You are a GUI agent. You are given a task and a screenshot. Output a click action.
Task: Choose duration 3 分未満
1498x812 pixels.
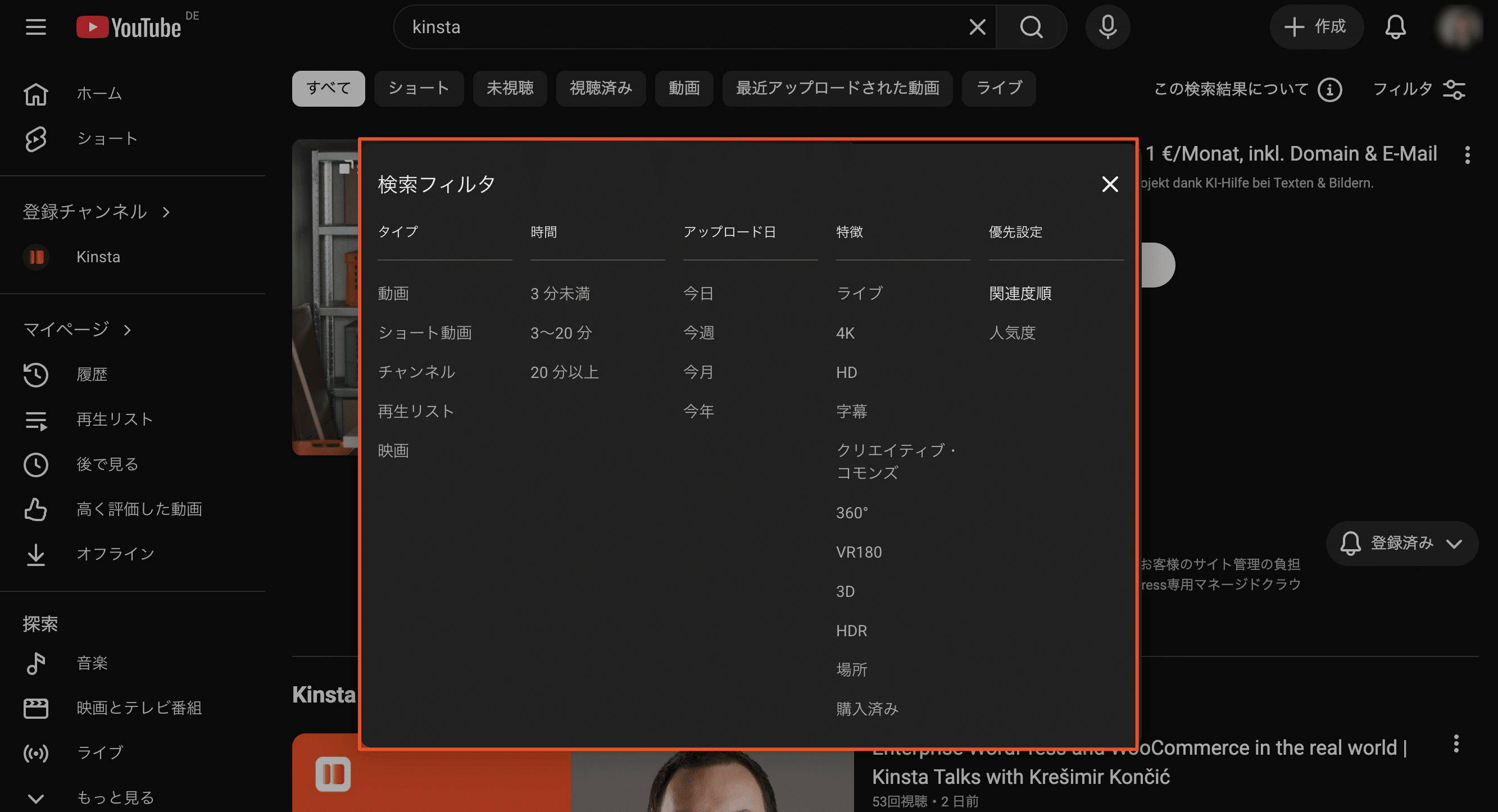pyautogui.click(x=560, y=294)
